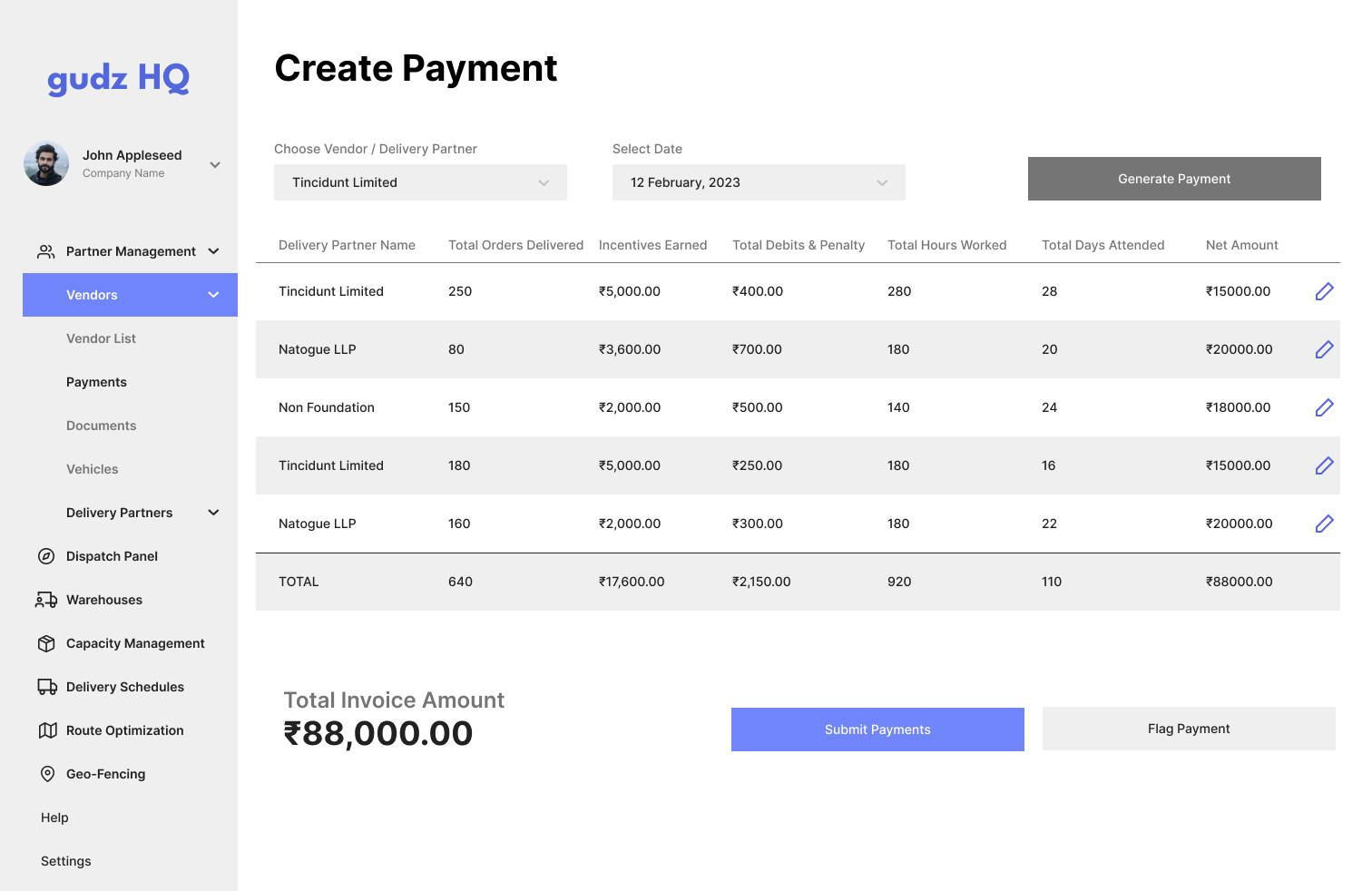Click the Delivery Schedules truck icon
Screen dimensions: 1372x891
coord(46,687)
